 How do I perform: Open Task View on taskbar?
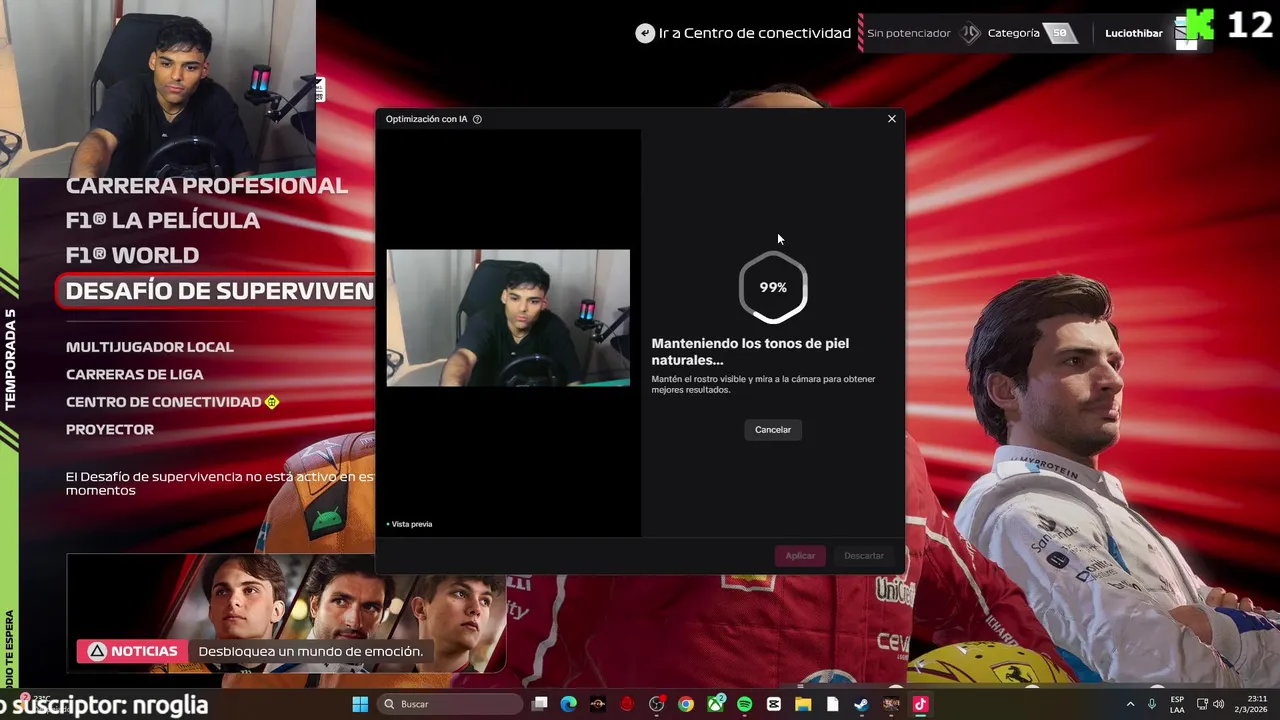click(540, 704)
